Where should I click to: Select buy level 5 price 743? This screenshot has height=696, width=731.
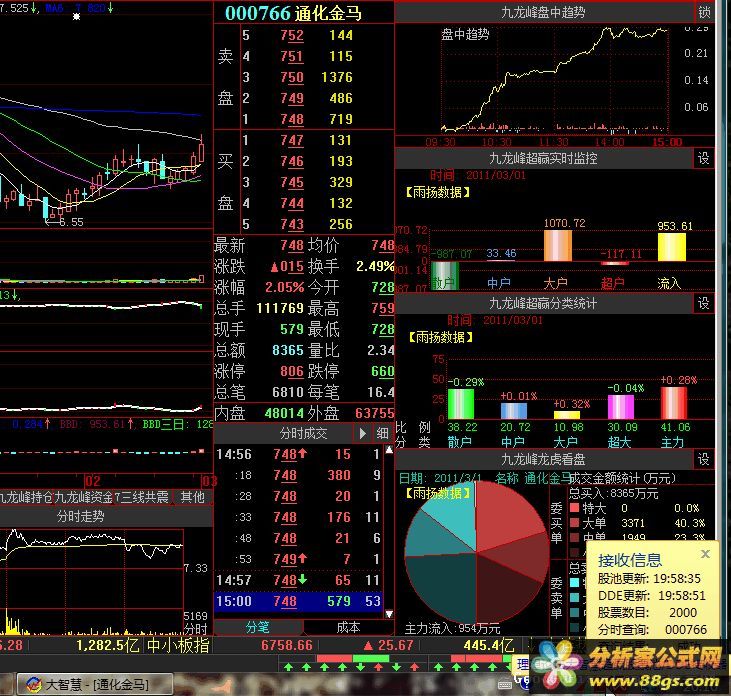click(x=292, y=224)
